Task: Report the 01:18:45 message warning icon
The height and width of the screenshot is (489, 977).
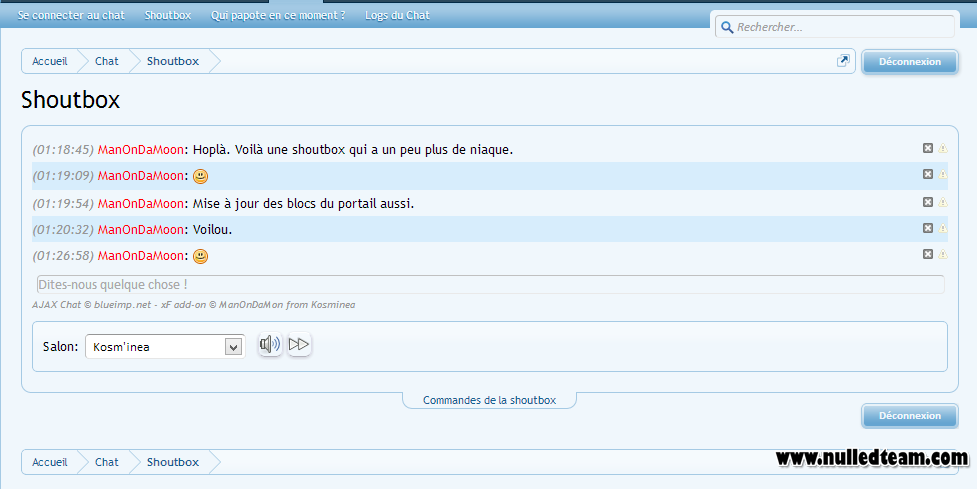Action: pyautogui.click(x=943, y=148)
